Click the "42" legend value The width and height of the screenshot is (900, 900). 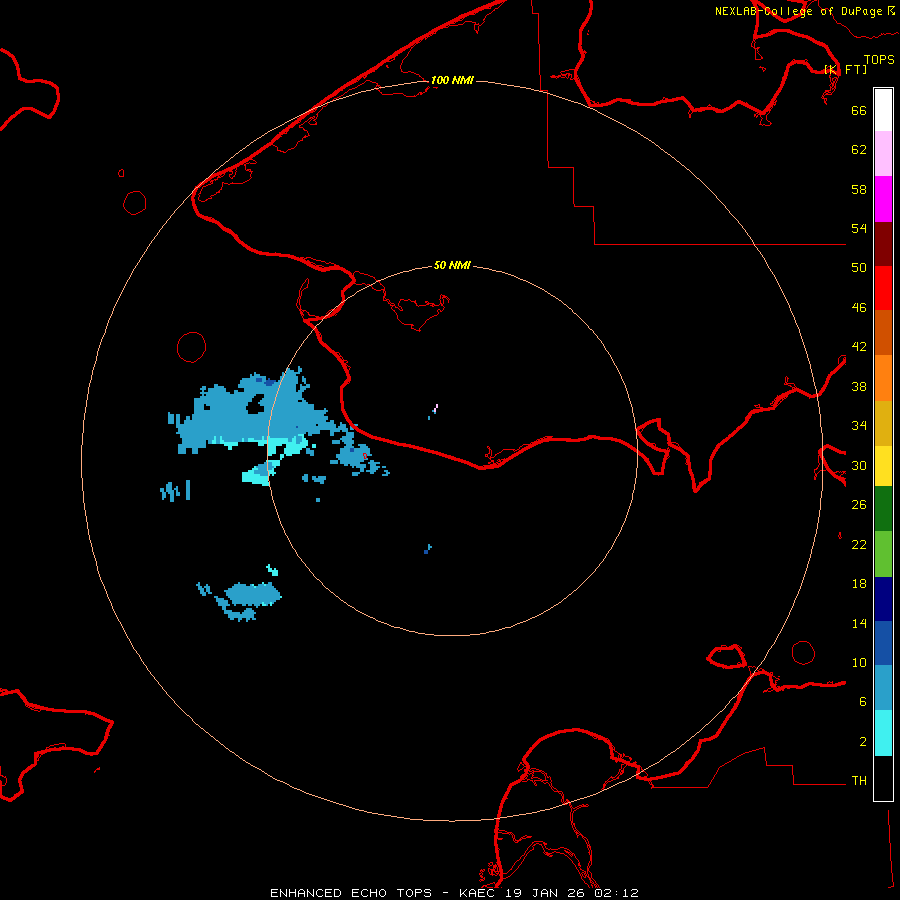(x=859, y=347)
